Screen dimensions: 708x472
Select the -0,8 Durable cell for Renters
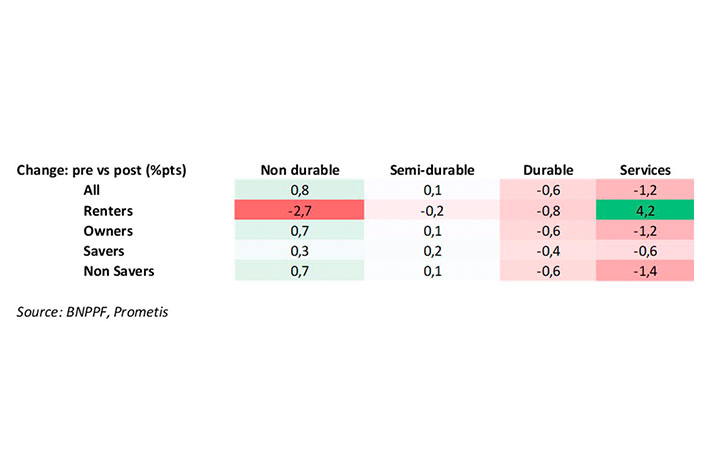(546, 210)
